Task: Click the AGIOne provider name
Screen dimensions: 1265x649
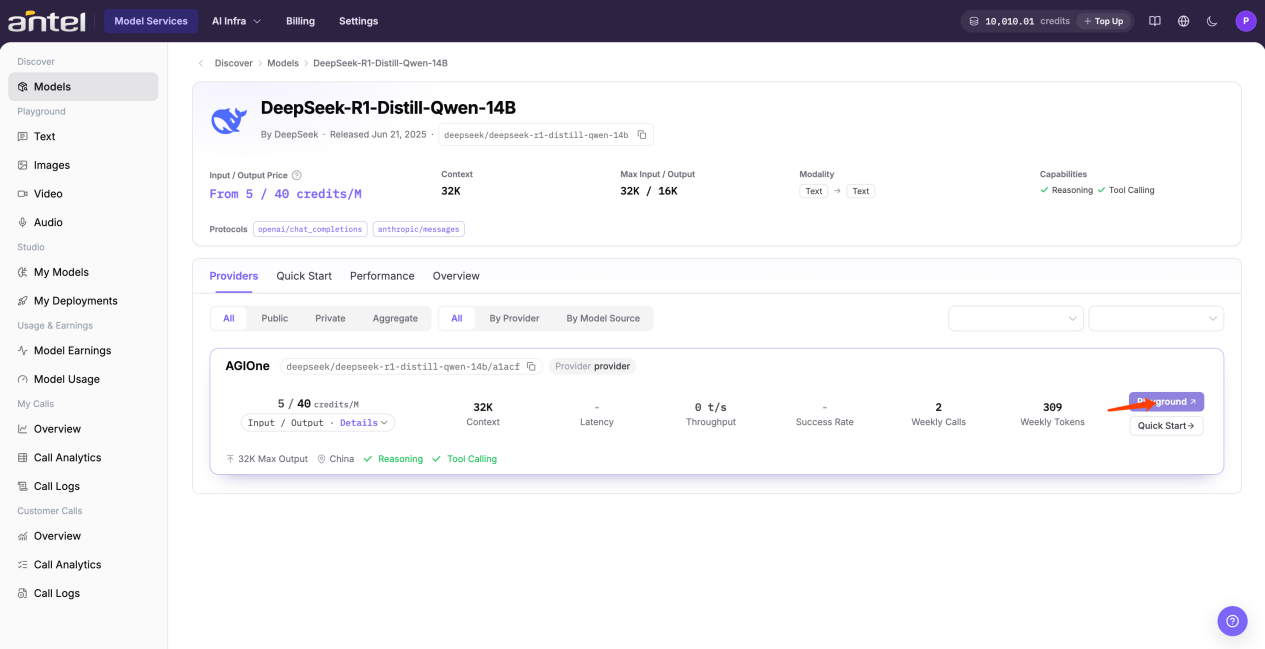Action: pyautogui.click(x=248, y=366)
